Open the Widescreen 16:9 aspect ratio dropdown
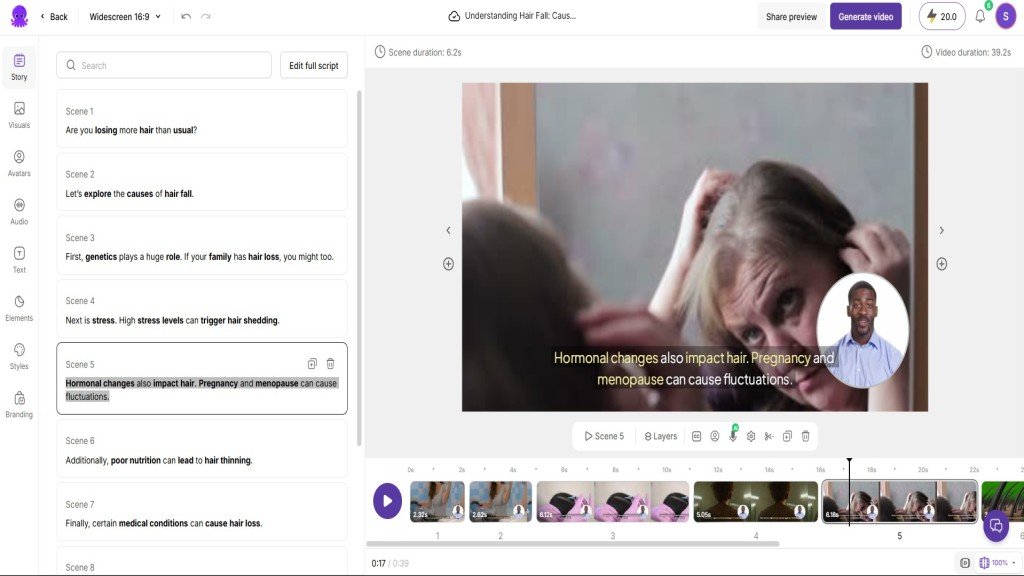1024x576 pixels. (x=125, y=16)
